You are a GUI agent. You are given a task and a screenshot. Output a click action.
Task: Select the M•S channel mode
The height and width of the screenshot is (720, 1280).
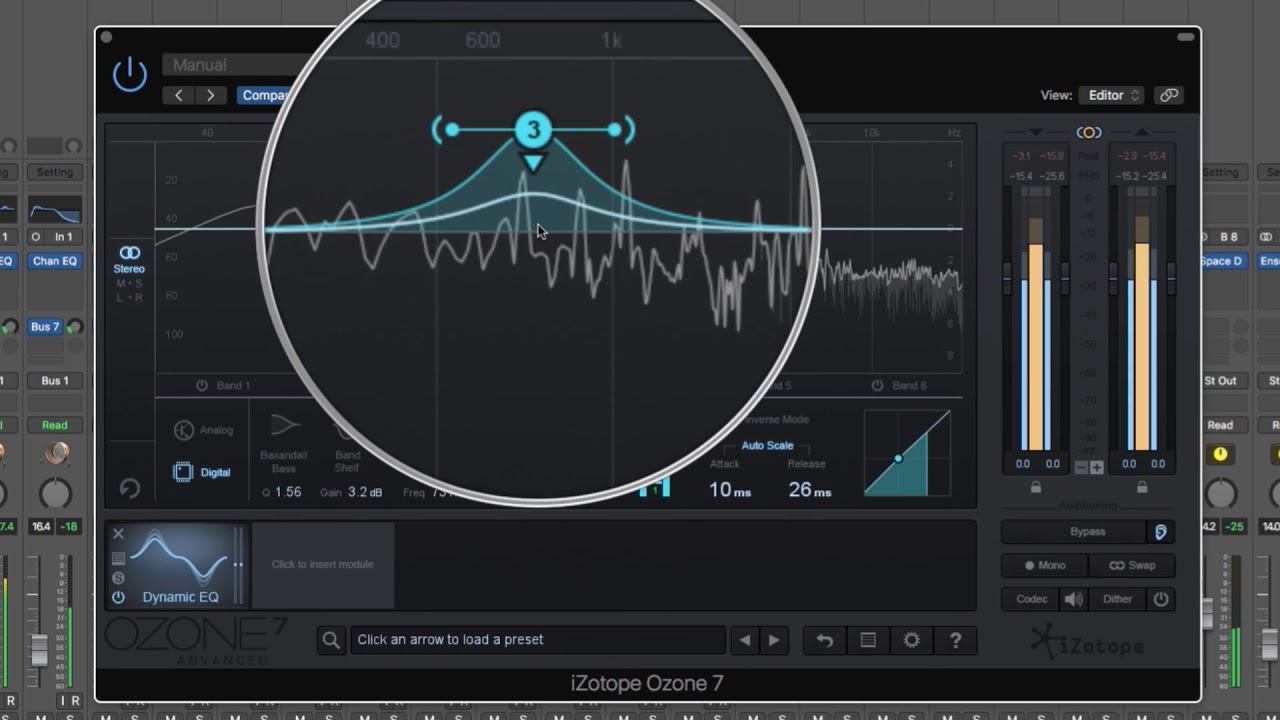[x=129, y=283]
